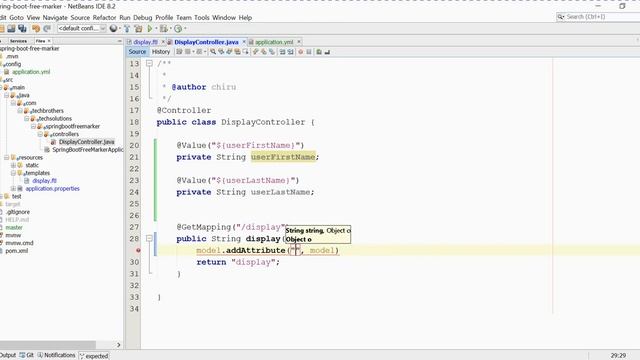Click the Clean and Build icon
This screenshot has width=640, height=360.
pos(138,29)
